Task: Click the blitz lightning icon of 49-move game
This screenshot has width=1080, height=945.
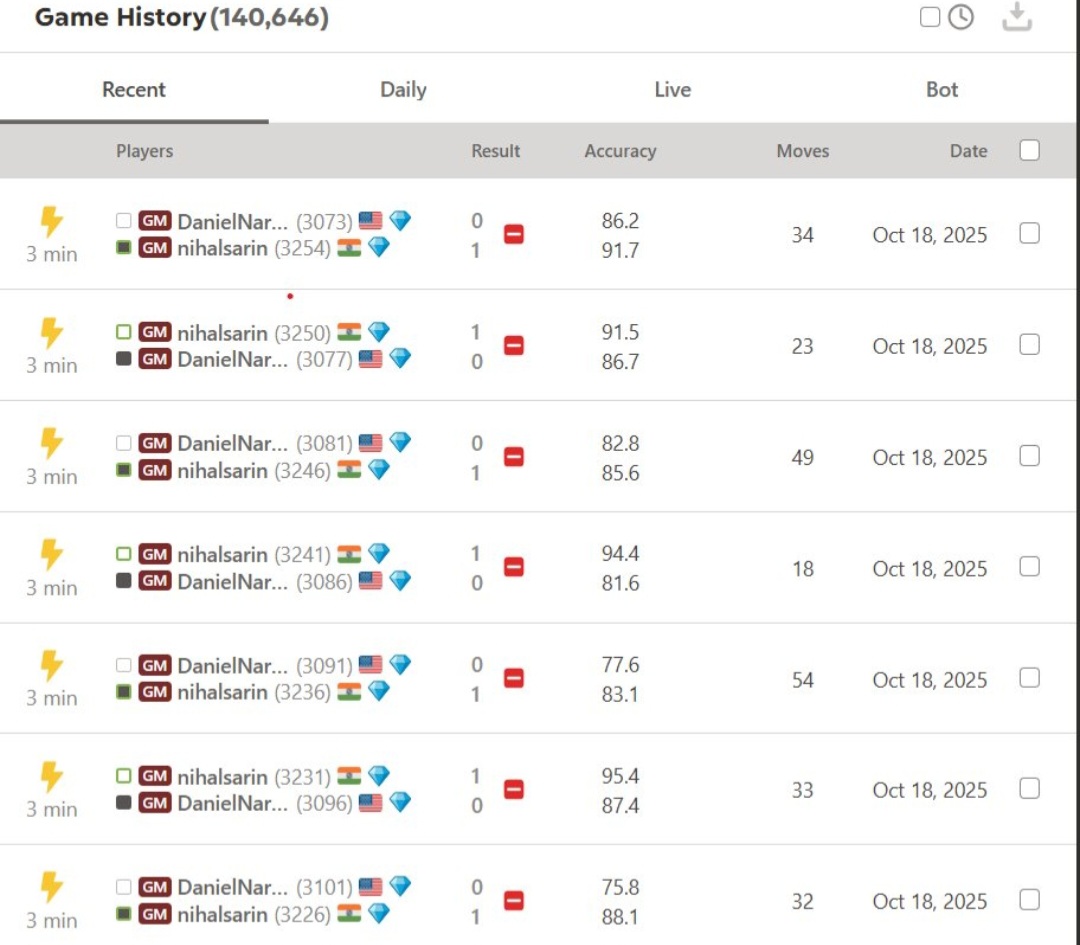Action: pos(51,444)
